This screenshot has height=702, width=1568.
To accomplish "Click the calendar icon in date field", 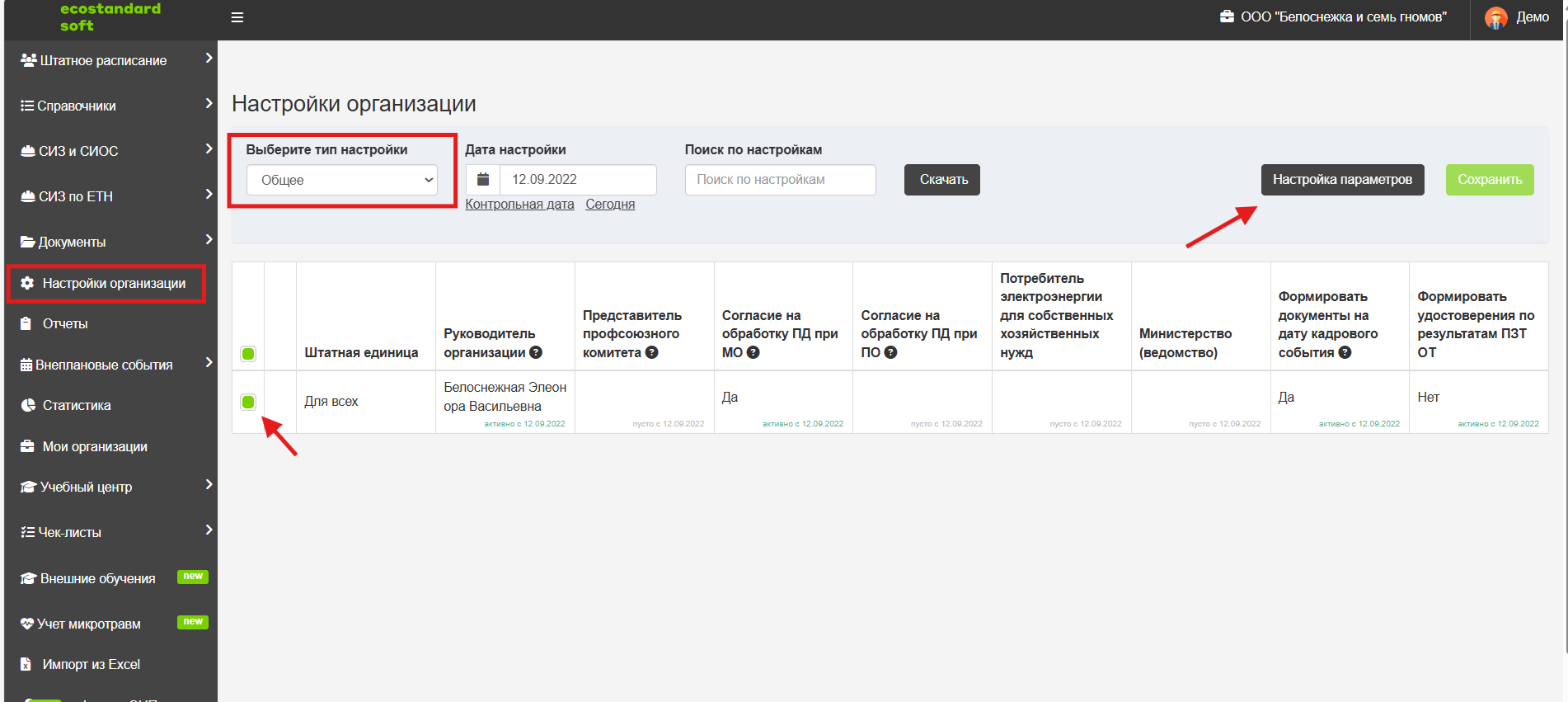I will pyautogui.click(x=483, y=180).
